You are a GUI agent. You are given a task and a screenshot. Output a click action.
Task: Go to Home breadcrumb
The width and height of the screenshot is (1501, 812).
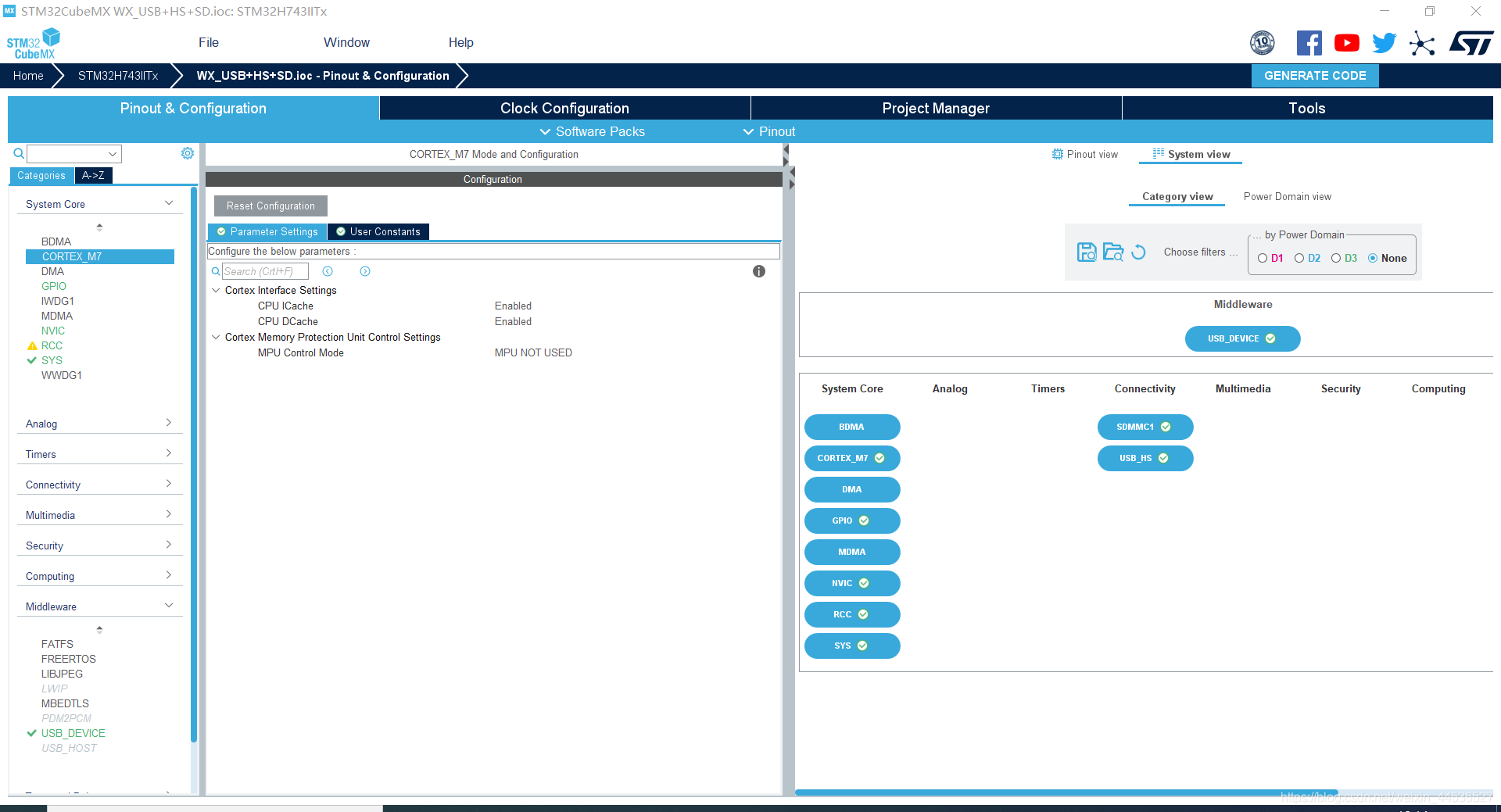[x=28, y=76]
